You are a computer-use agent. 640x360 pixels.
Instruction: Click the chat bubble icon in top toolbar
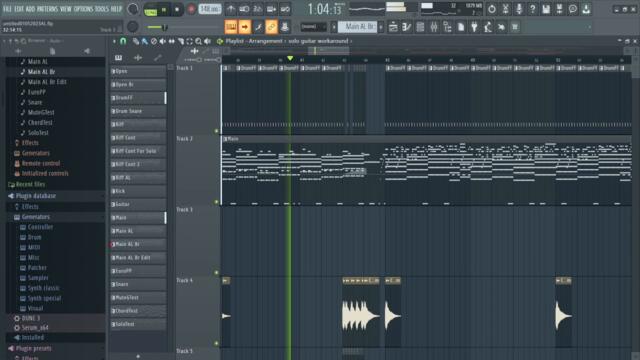[x=573, y=9]
